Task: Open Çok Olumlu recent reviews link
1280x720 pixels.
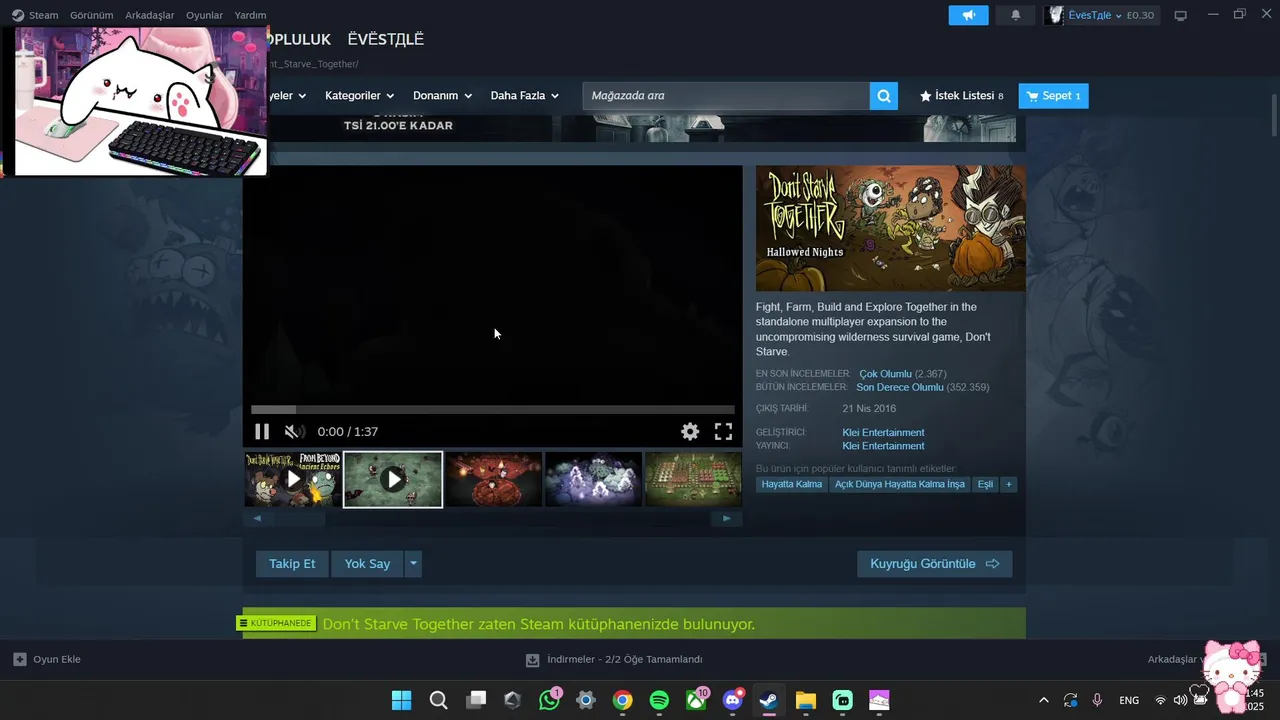Action: tap(885, 374)
